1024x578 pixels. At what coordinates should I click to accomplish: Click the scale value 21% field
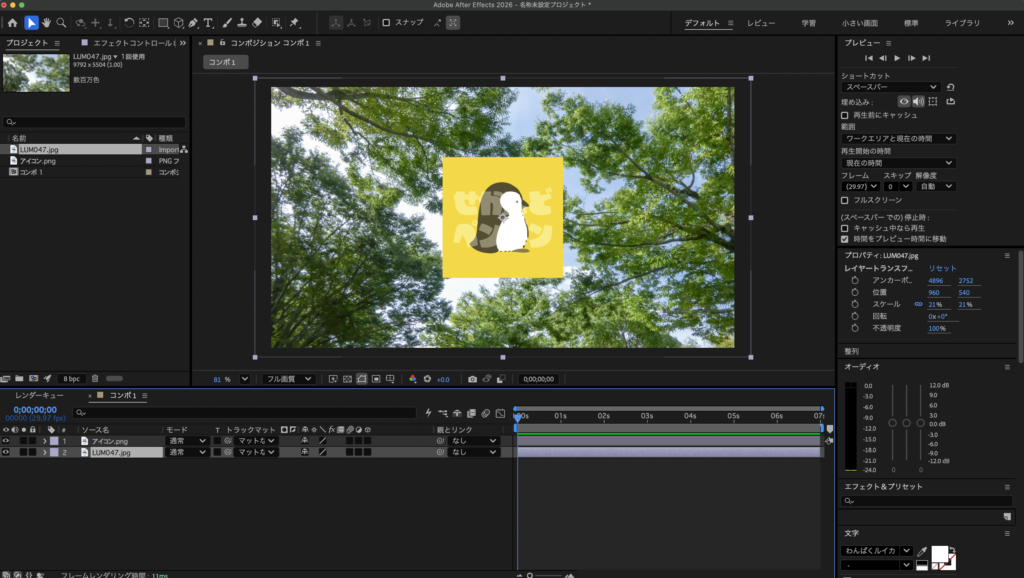pos(935,304)
